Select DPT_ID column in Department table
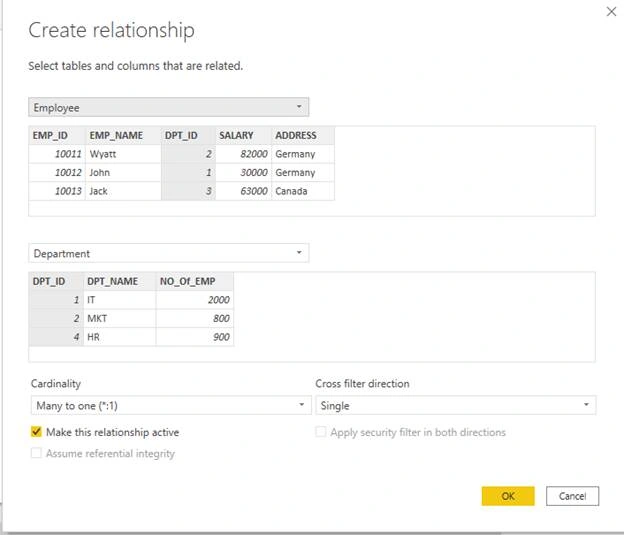 56,281
